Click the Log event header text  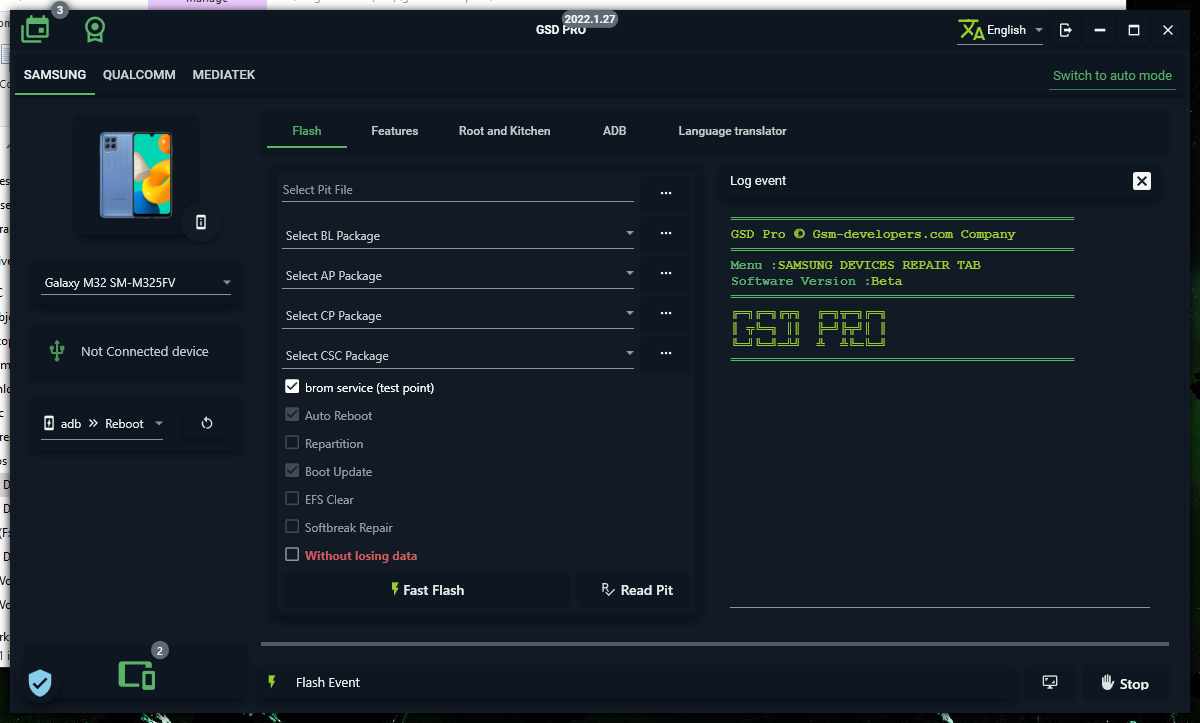pos(758,181)
